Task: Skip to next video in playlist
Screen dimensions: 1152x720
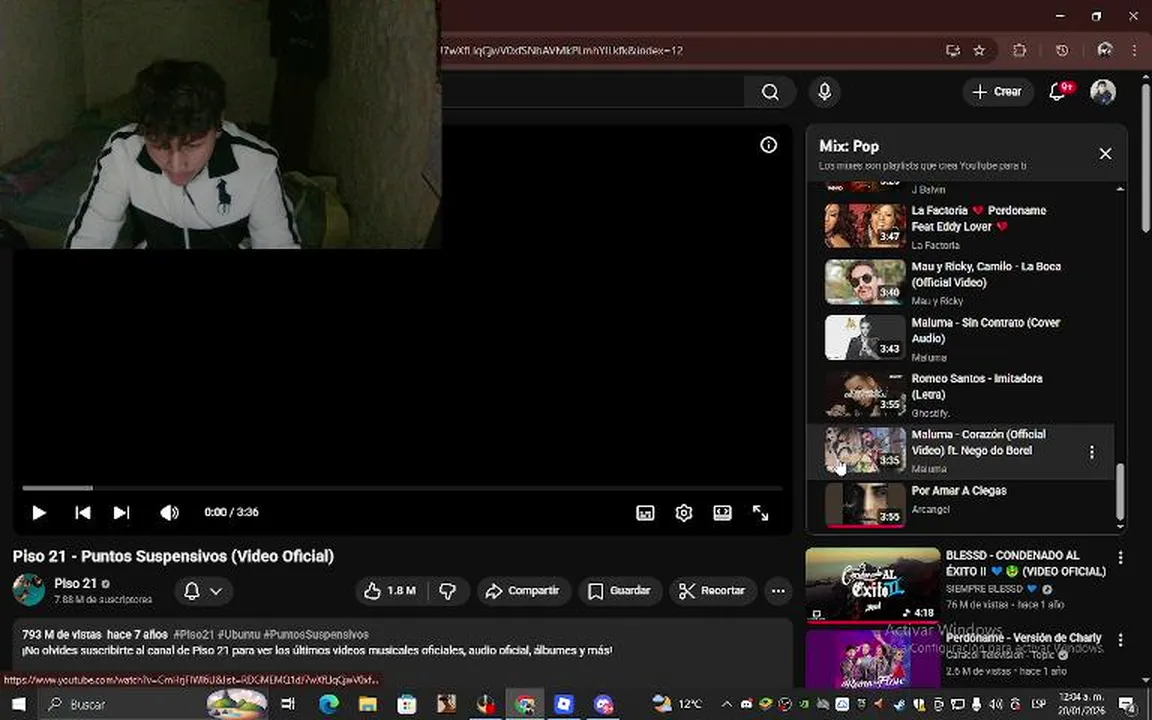Action: pyautogui.click(x=121, y=512)
